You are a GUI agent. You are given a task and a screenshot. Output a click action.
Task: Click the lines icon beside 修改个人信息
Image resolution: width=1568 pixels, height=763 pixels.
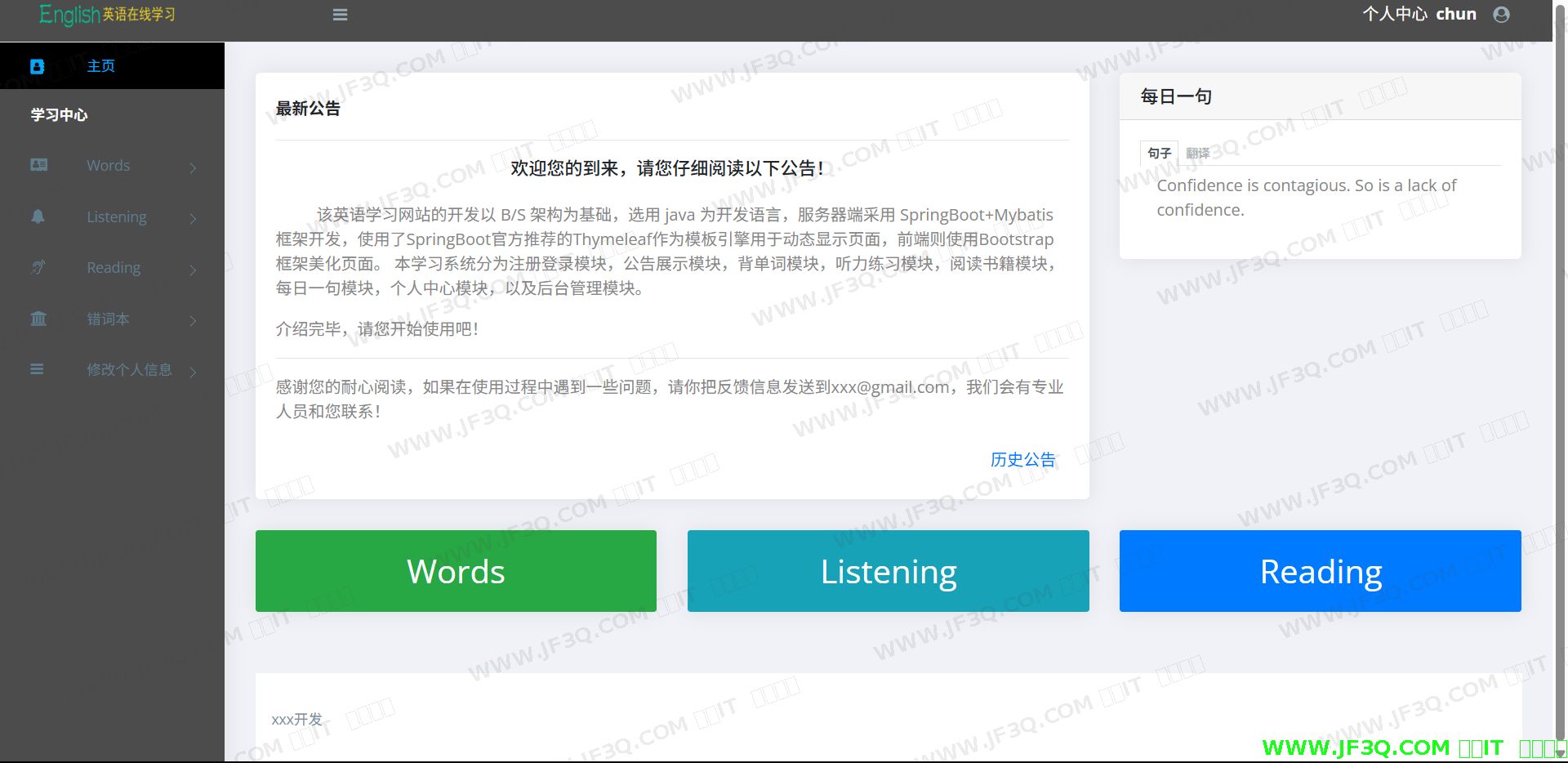(x=37, y=369)
